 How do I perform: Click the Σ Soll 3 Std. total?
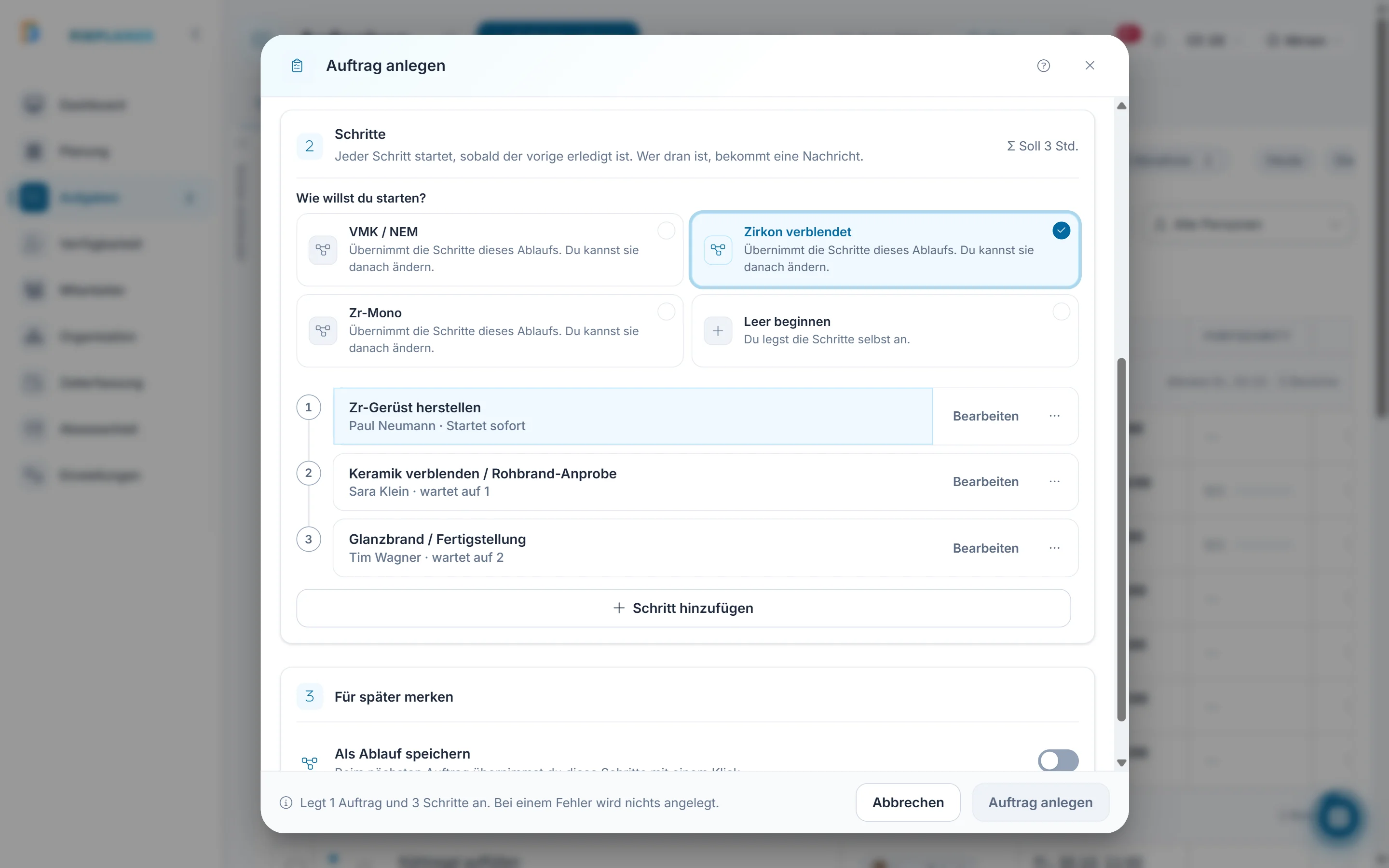tap(1042, 146)
